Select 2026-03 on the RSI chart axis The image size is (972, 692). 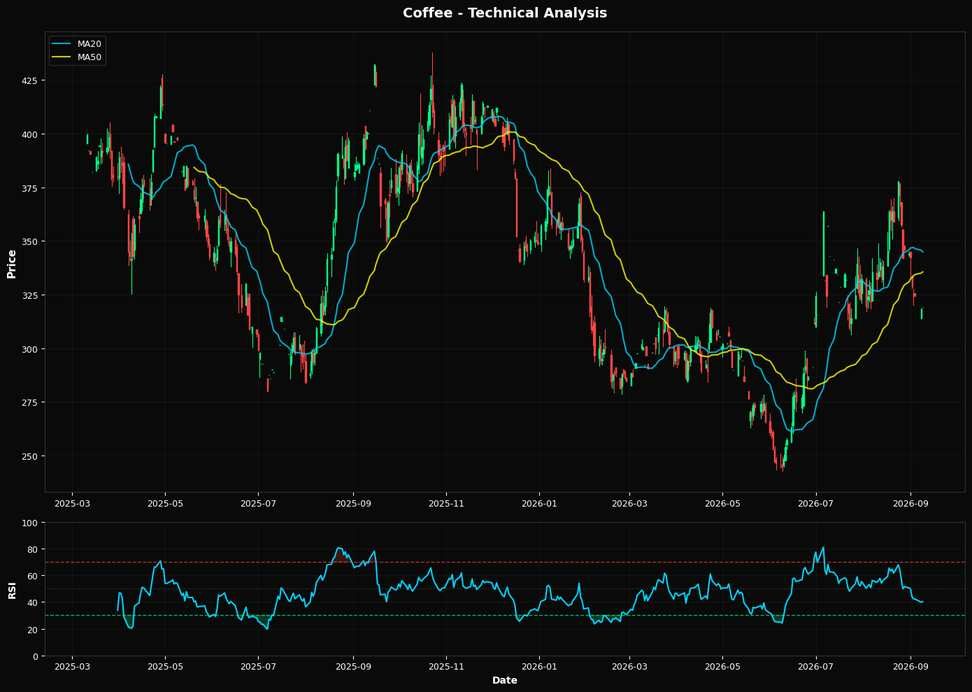click(629, 667)
